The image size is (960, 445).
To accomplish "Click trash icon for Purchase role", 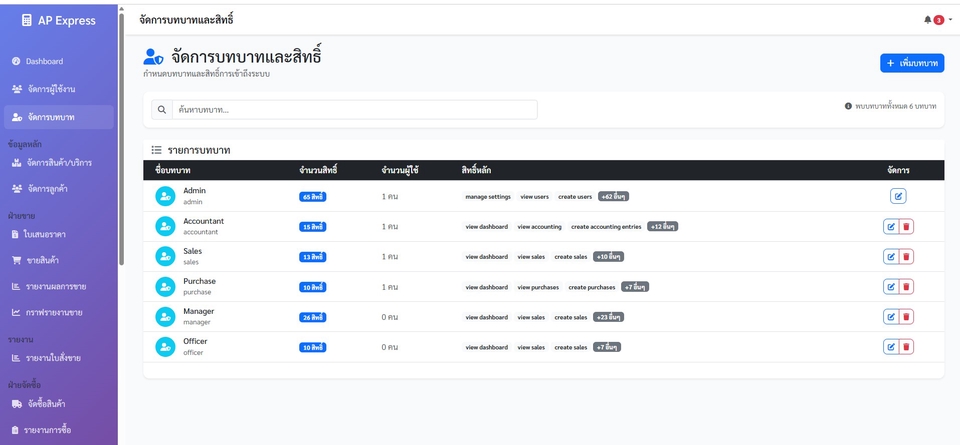I will pyautogui.click(x=906, y=287).
